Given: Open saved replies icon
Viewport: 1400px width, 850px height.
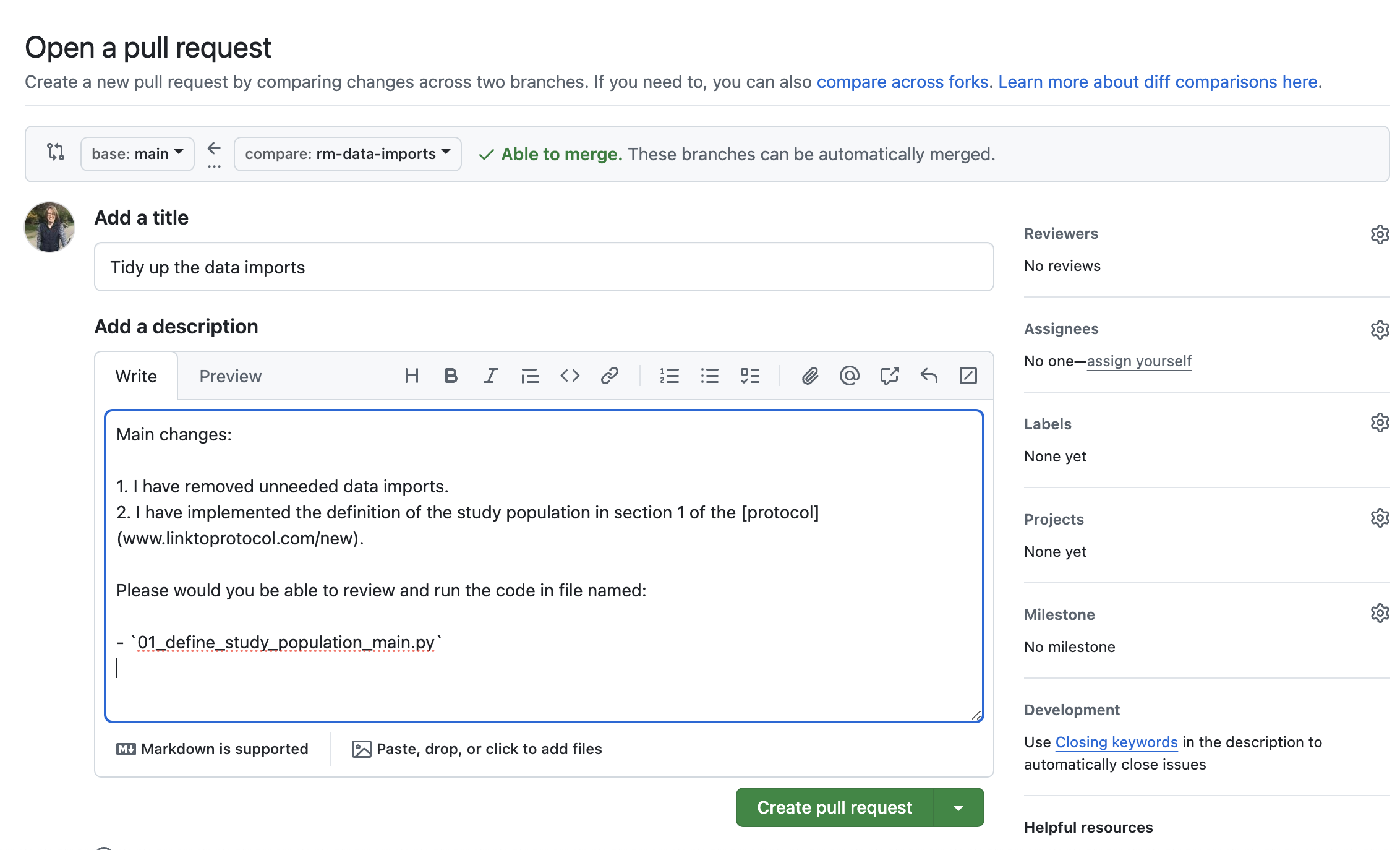Looking at the screenshot, I should pyautogui.click(x=929, y=376).
